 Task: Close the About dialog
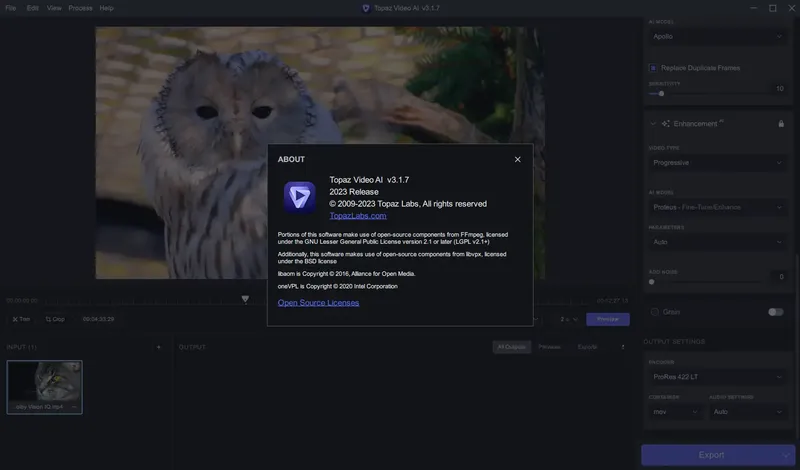coord(517,159)
